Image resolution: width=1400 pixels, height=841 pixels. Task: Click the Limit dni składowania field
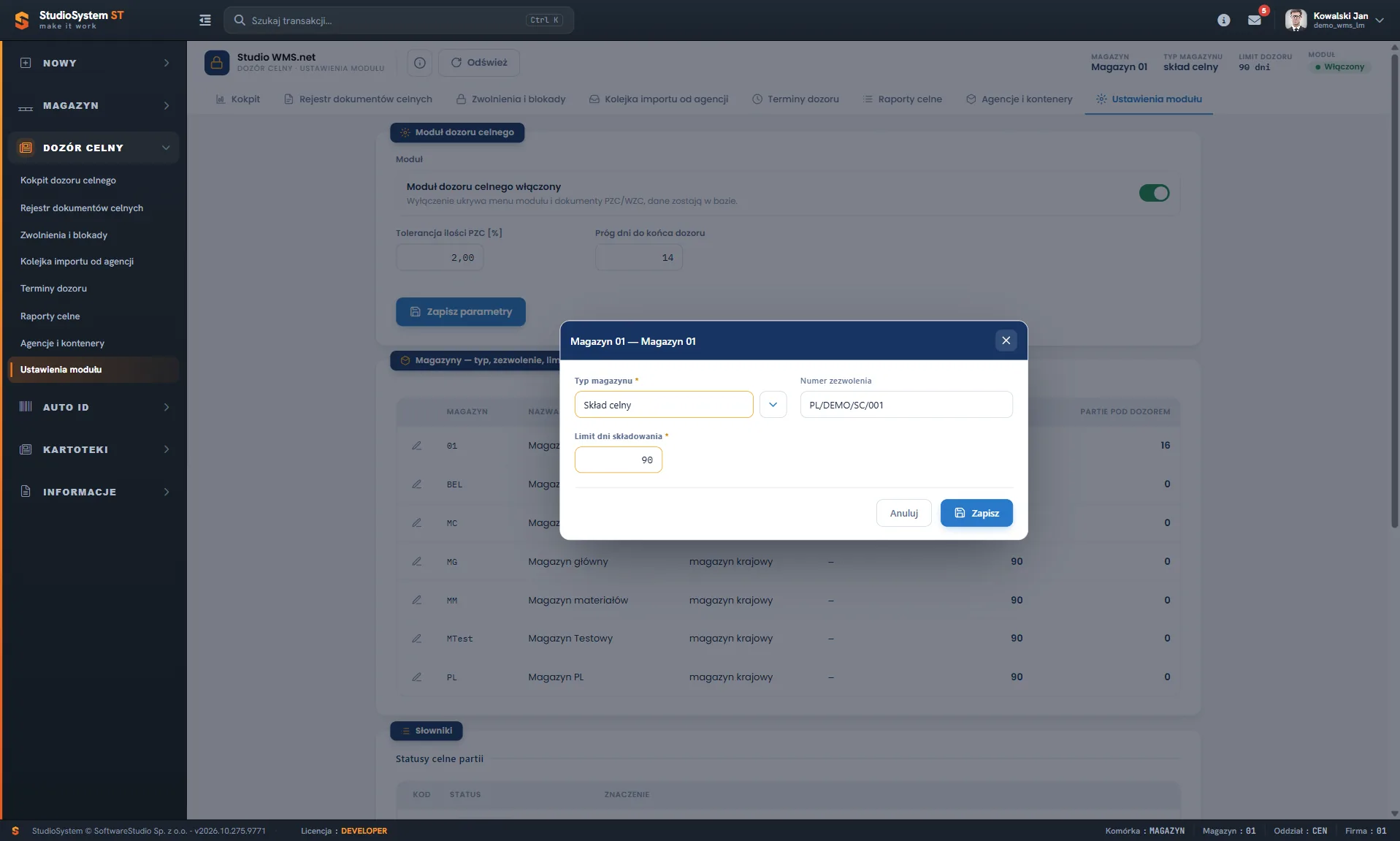coord(618,460)
